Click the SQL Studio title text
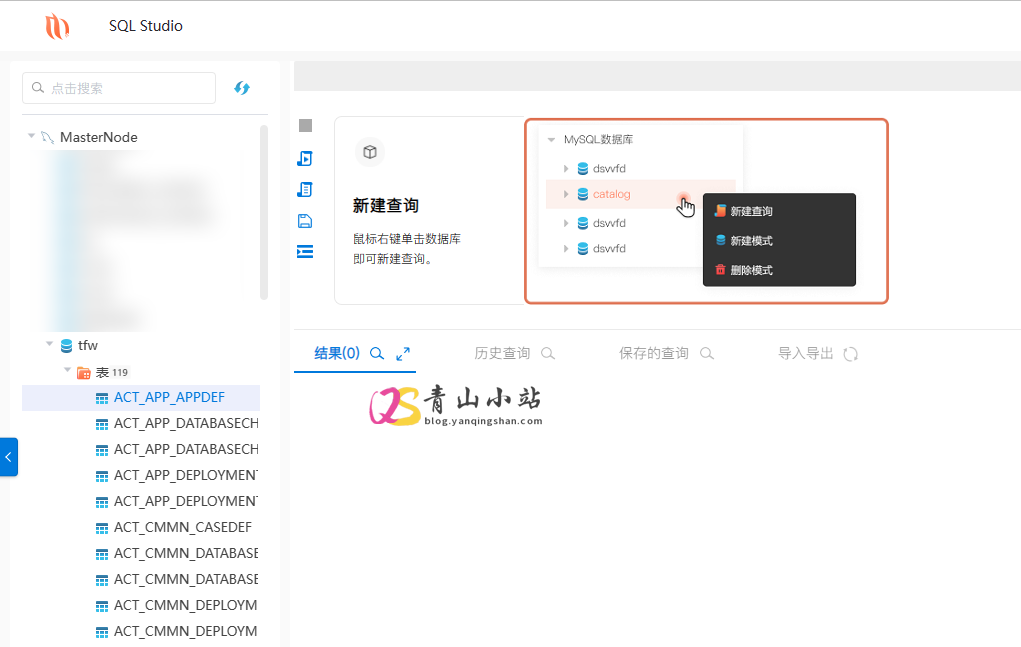This screenshot has width=1021, height=647. click(x=146, y=26)
